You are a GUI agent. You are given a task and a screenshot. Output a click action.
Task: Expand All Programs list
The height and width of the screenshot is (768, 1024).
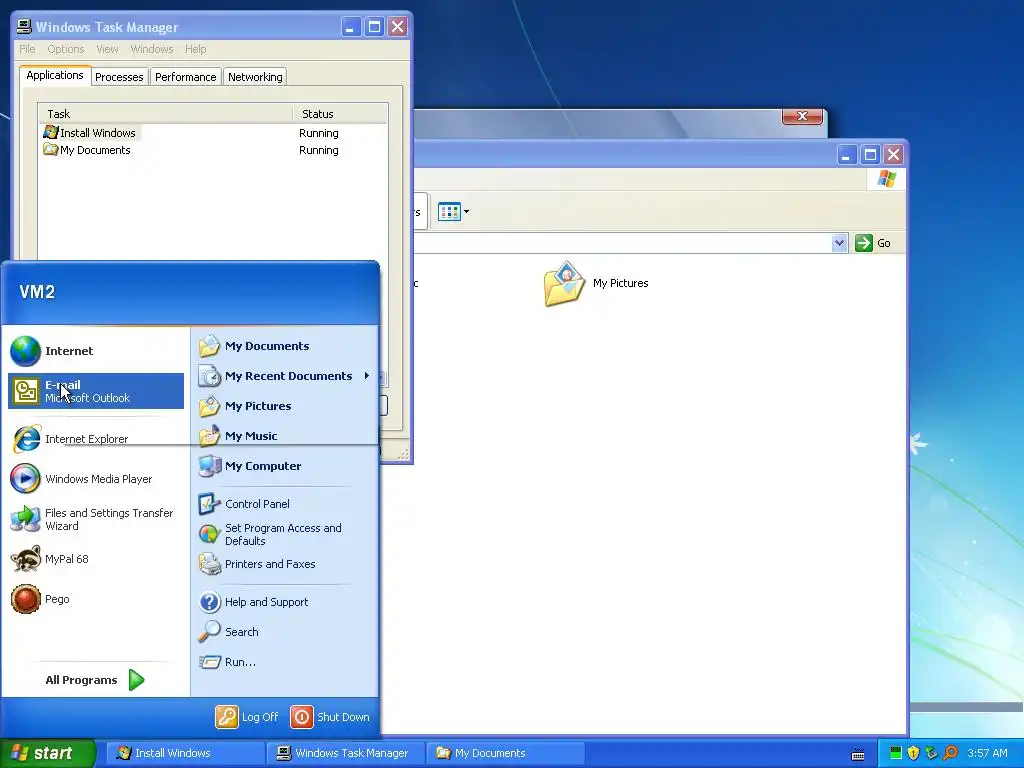point(95,680)
